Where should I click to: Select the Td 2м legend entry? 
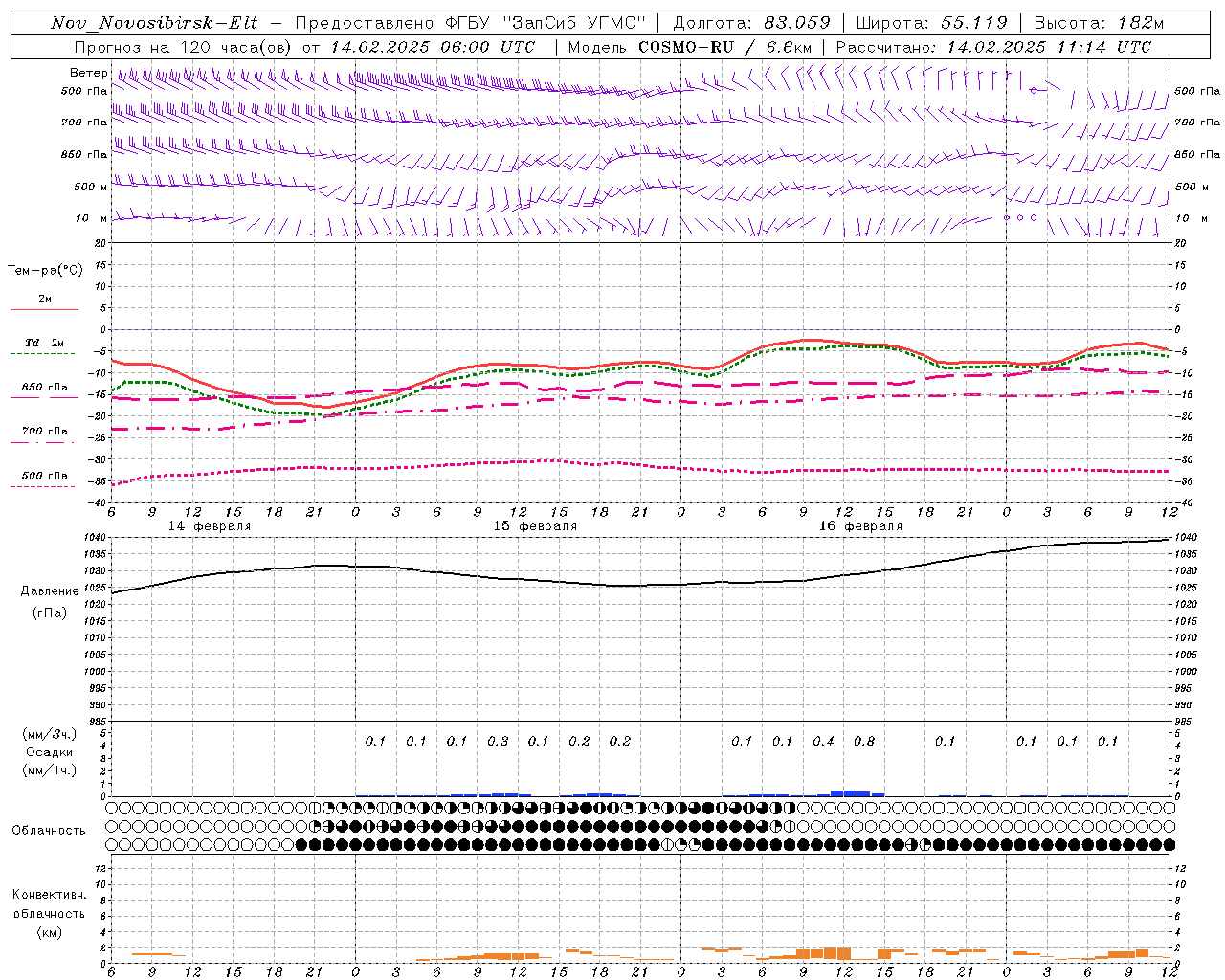tap(44, 343)
